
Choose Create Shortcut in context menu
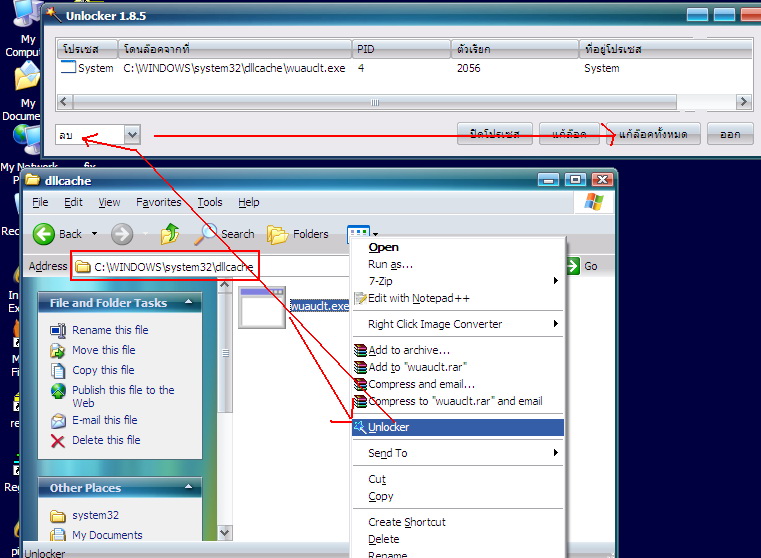tap(458, 522)
